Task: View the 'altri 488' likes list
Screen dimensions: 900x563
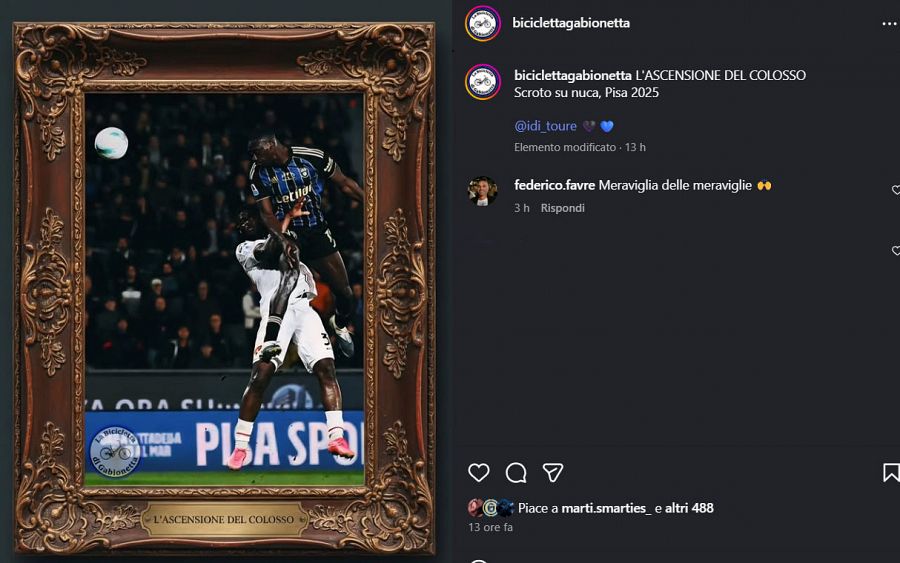Action: click(x=689, y=508)
